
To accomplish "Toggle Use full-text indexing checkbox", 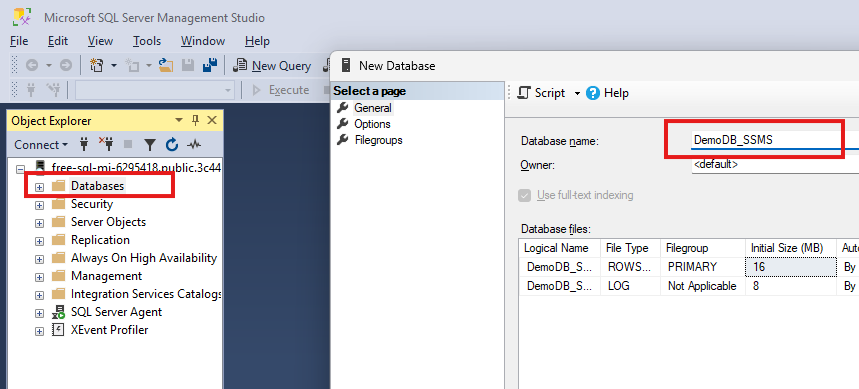I will point(525,196).
